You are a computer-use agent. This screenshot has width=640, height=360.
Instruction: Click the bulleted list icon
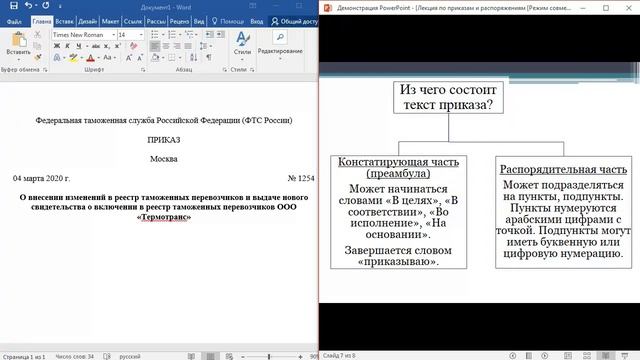[155, 35]
